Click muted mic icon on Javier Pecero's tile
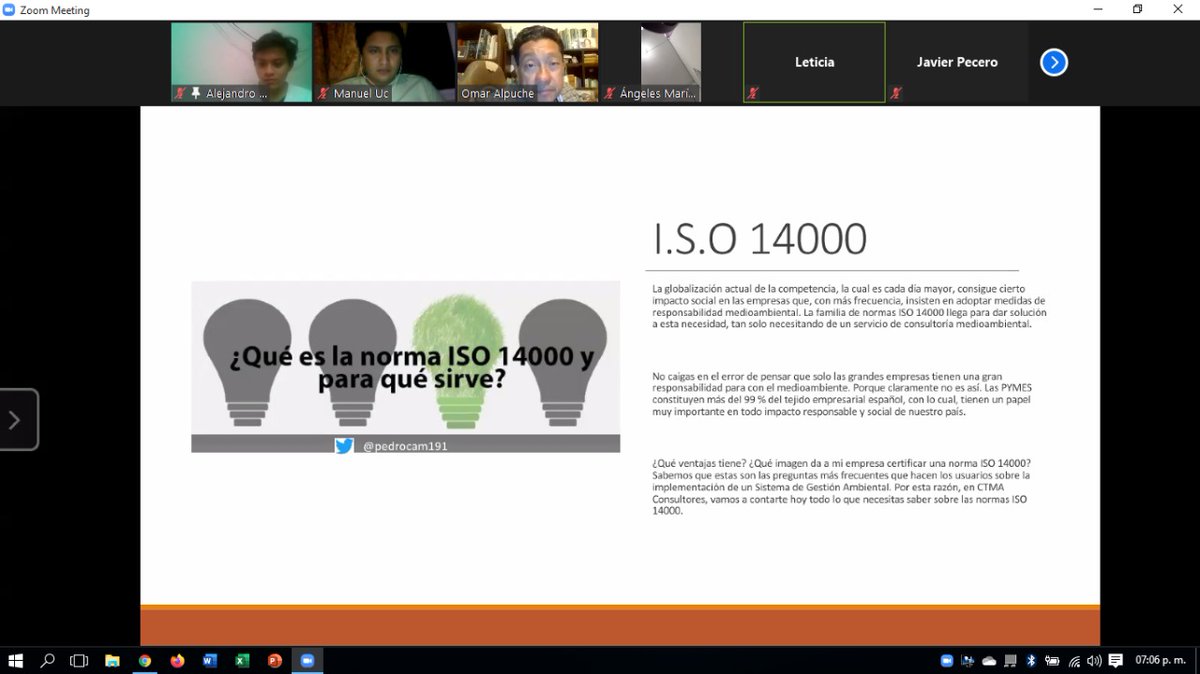Viewport: 1200px width, 674px height. click(896, 93)
